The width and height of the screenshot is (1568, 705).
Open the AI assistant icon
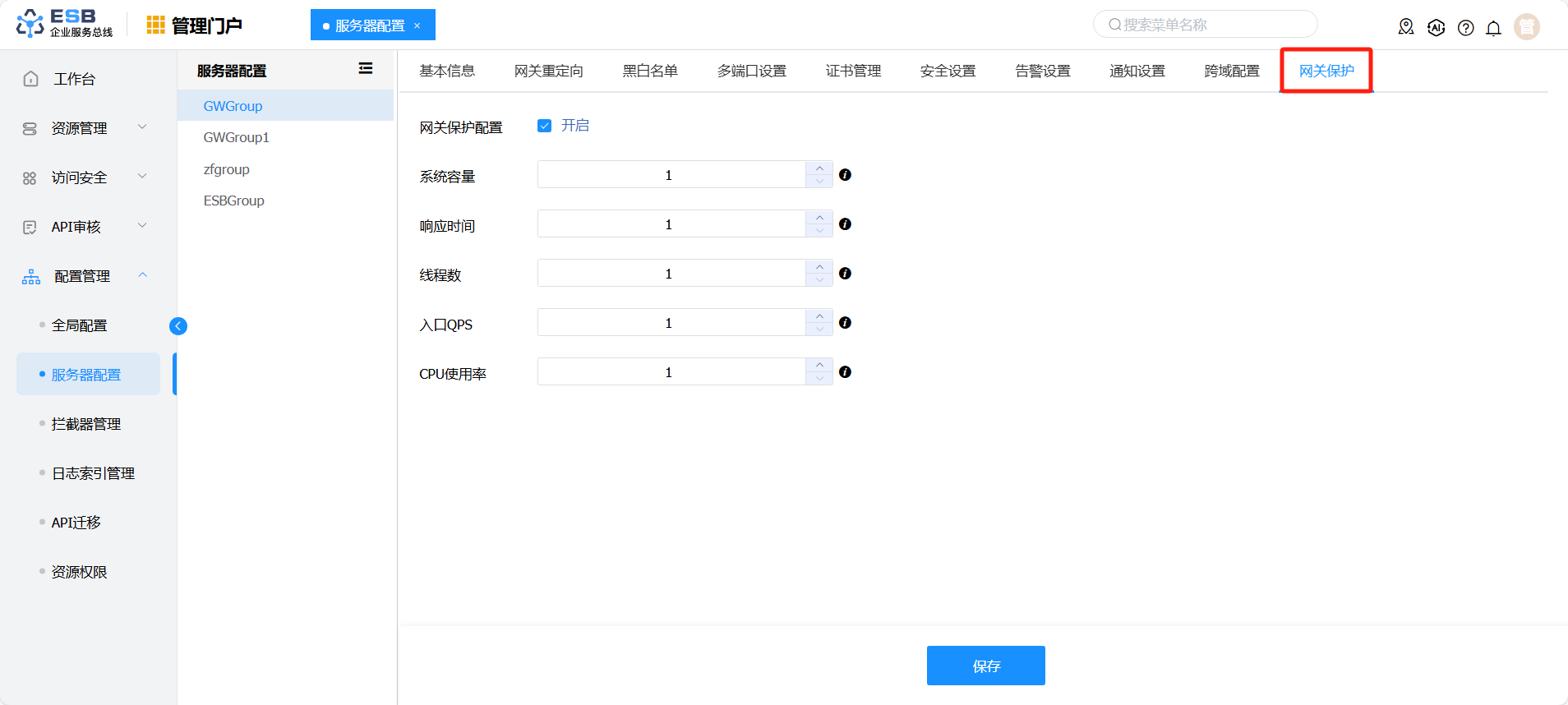(x=1436, y=27)
